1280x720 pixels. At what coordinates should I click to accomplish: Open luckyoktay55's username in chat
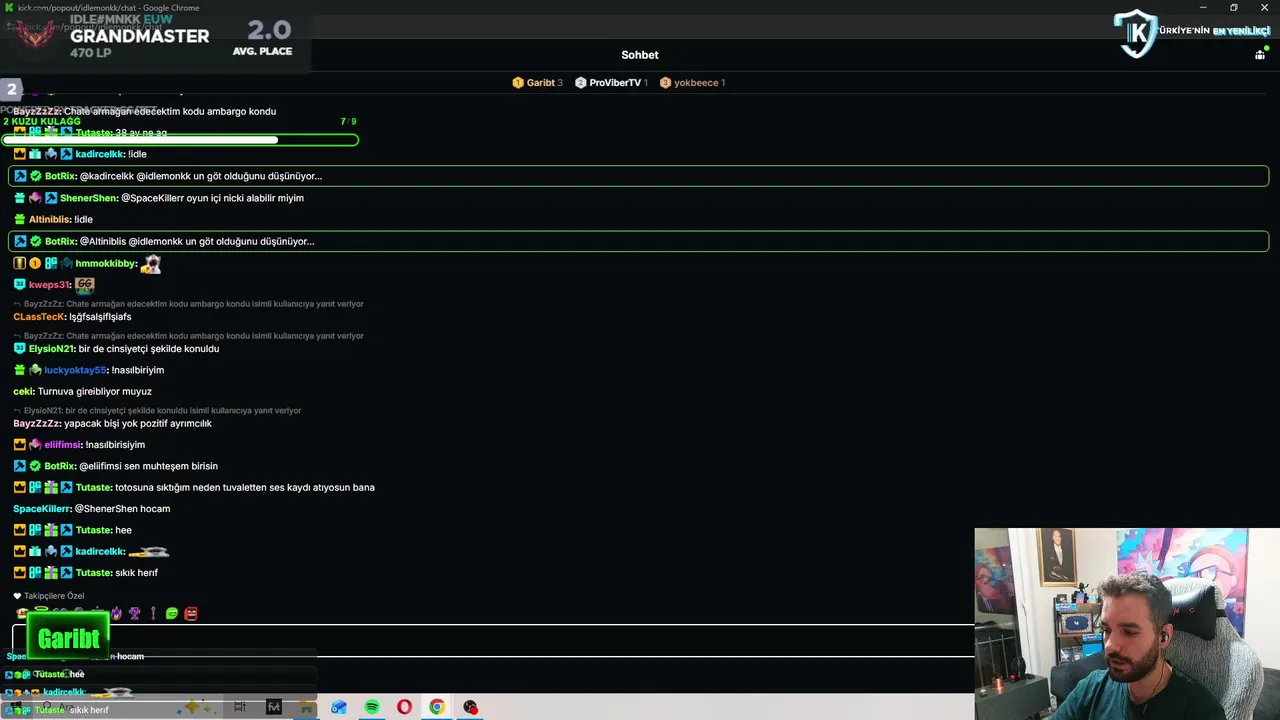(x=75, y=370)
